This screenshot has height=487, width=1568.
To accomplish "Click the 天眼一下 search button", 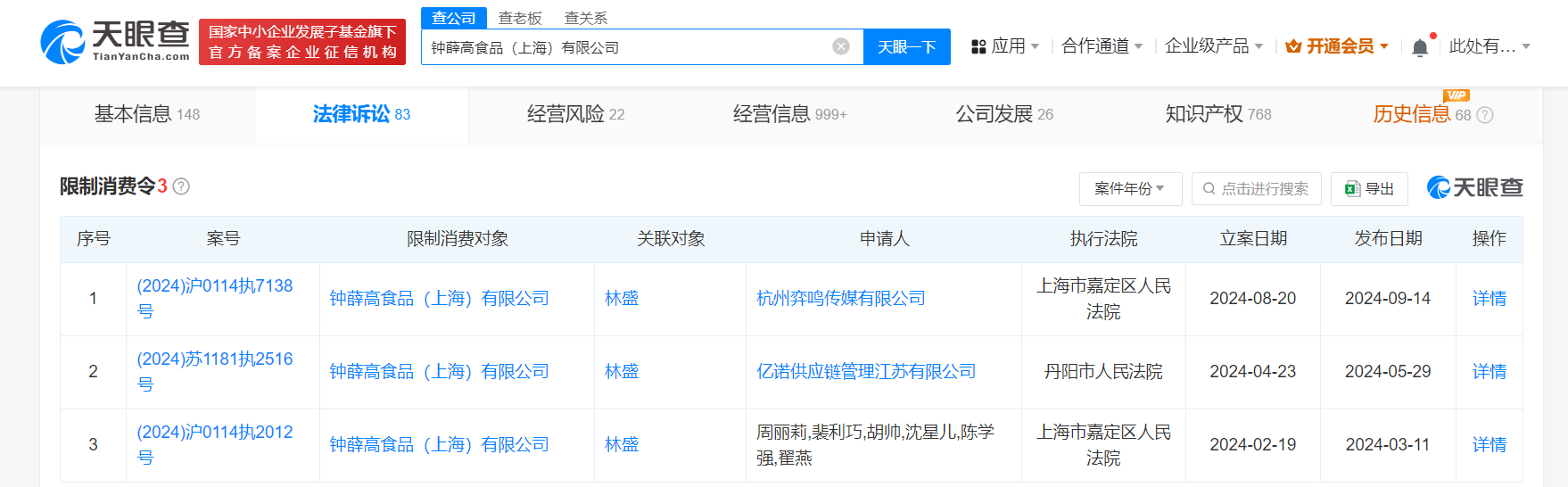I will [907, 46].
